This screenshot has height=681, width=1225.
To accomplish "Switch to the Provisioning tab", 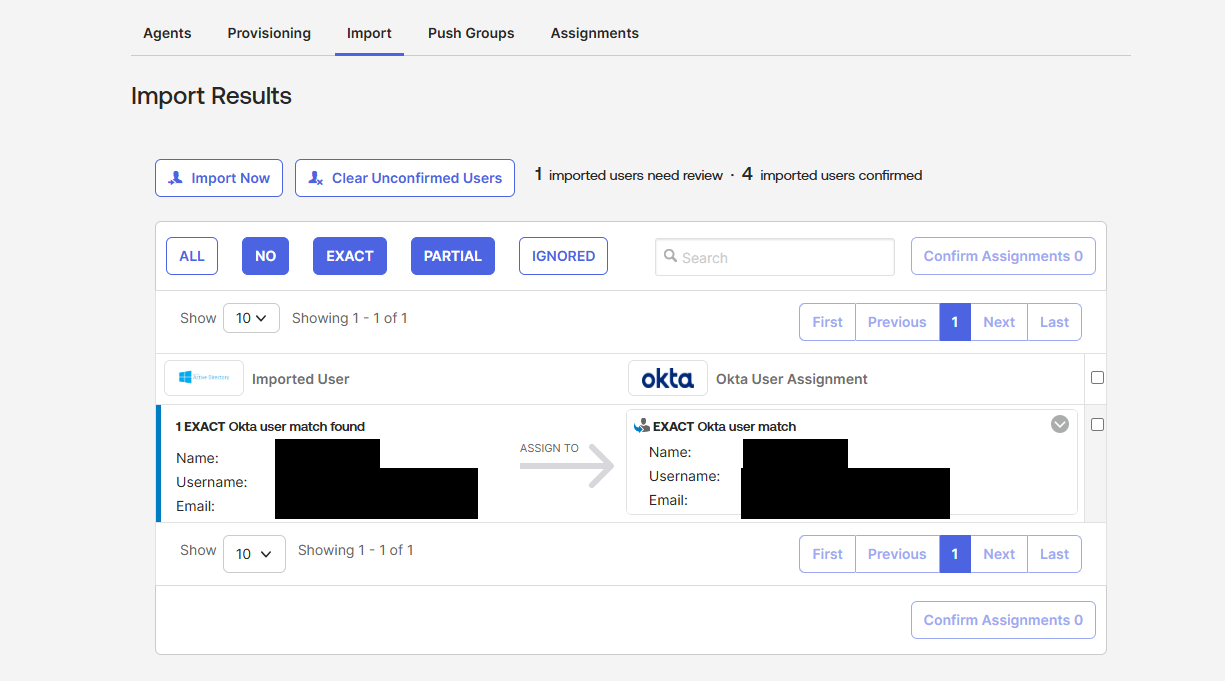I will (269, 33).
